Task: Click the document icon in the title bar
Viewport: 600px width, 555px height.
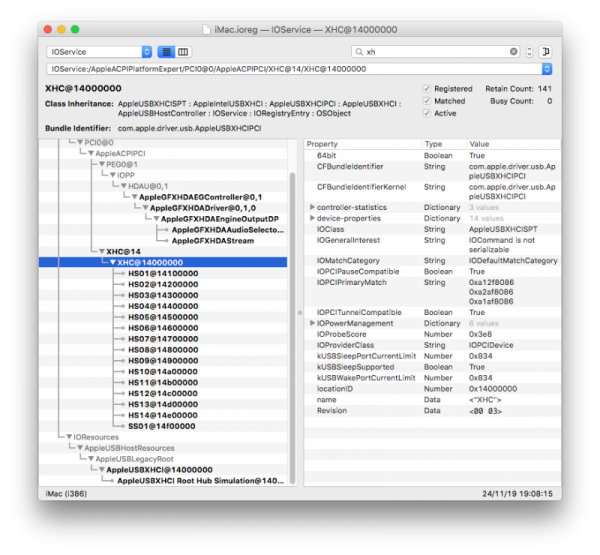Action: coord(206,29)
